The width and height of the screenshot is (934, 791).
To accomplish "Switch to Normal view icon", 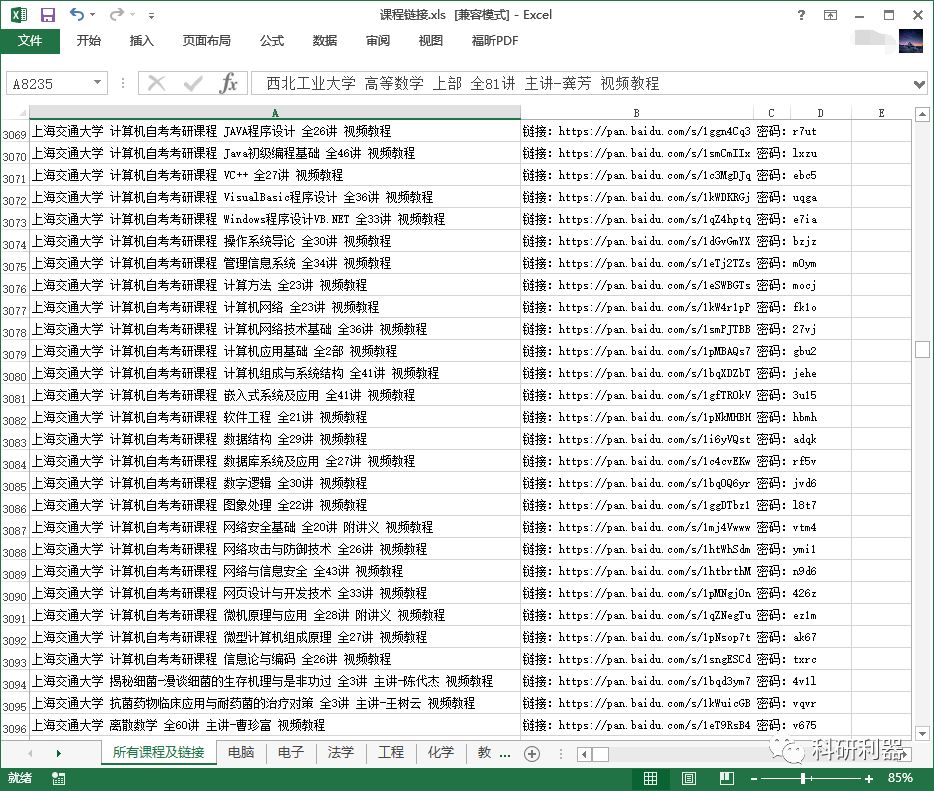I will (x=650, y=778).
